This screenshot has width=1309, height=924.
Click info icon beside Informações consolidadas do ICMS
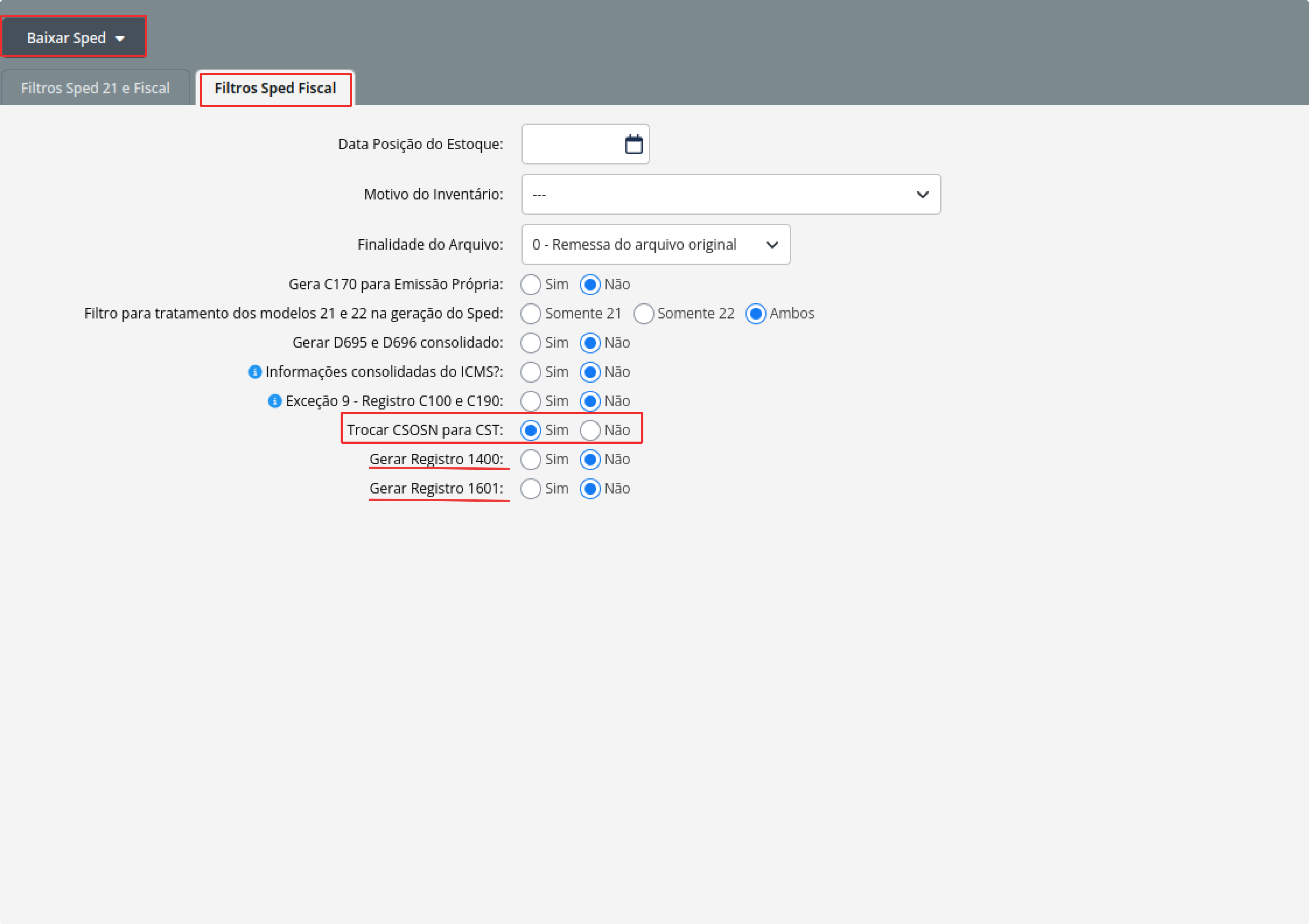255,372
